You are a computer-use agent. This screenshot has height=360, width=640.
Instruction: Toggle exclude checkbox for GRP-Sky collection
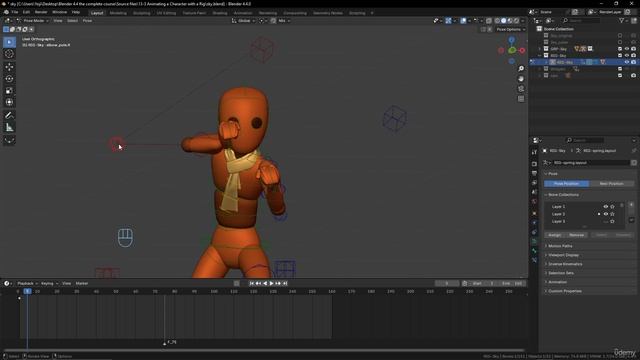tap(620, 49)
